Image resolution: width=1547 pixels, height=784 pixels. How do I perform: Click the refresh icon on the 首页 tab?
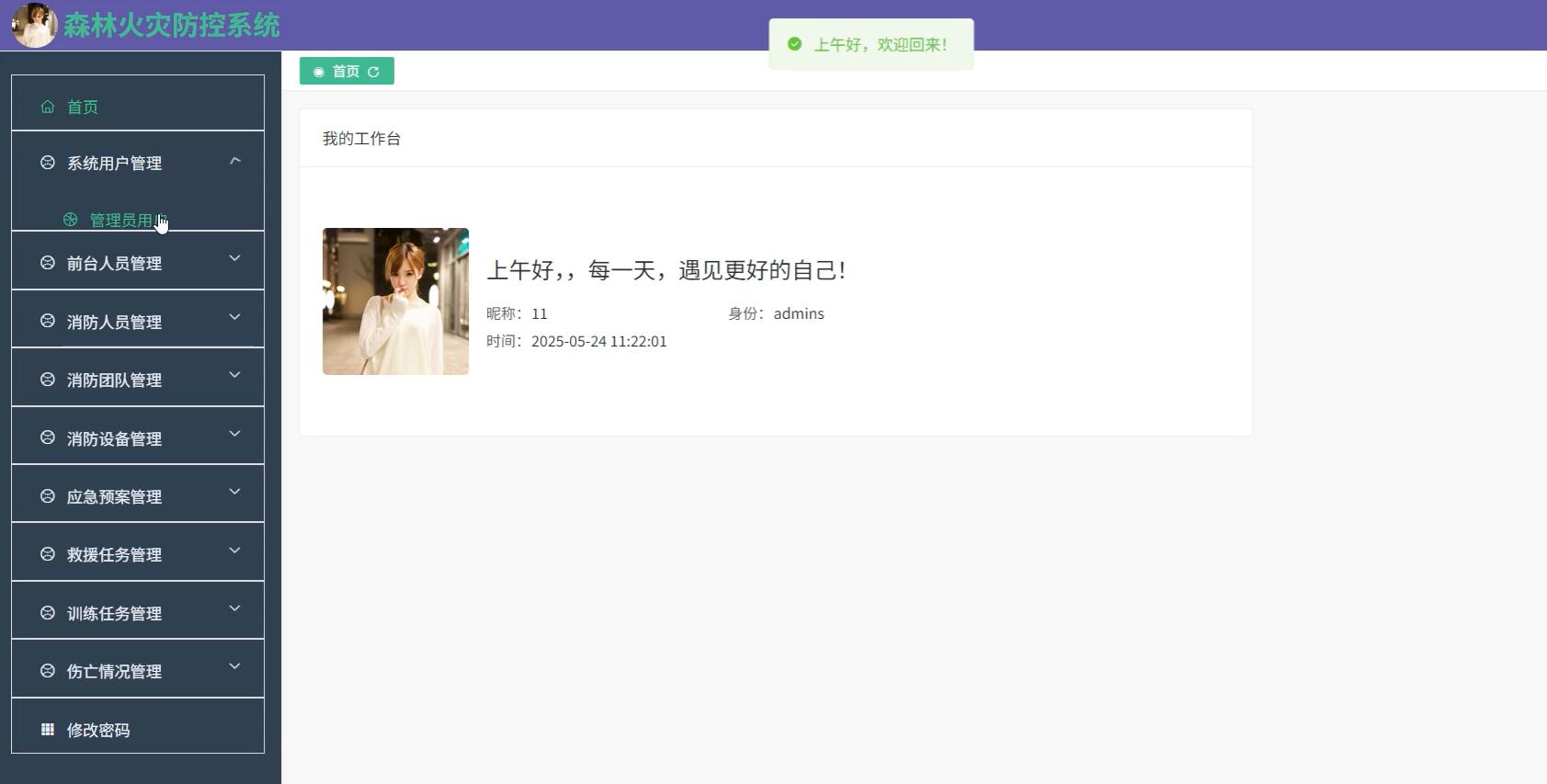click(x=373, y=72)
